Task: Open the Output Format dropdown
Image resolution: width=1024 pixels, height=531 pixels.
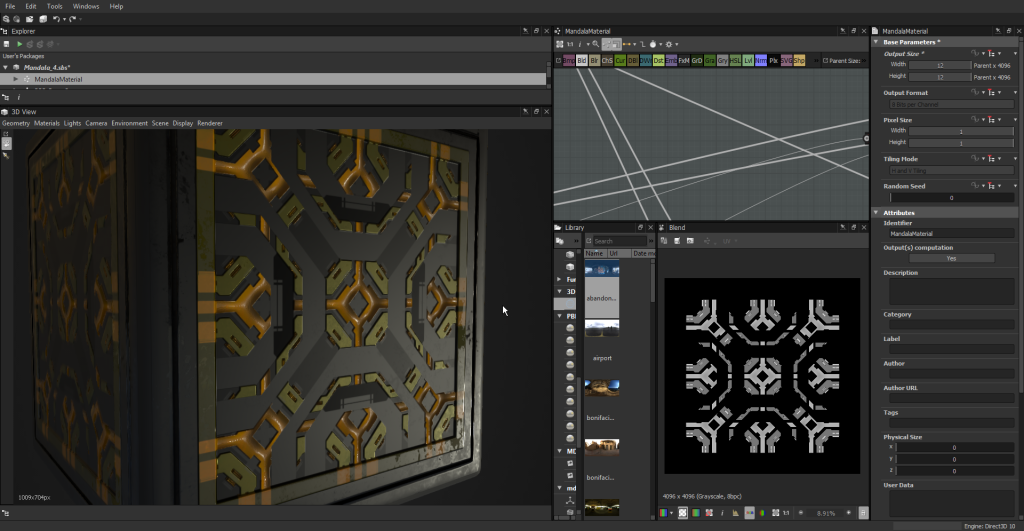Action: (952, 105)
